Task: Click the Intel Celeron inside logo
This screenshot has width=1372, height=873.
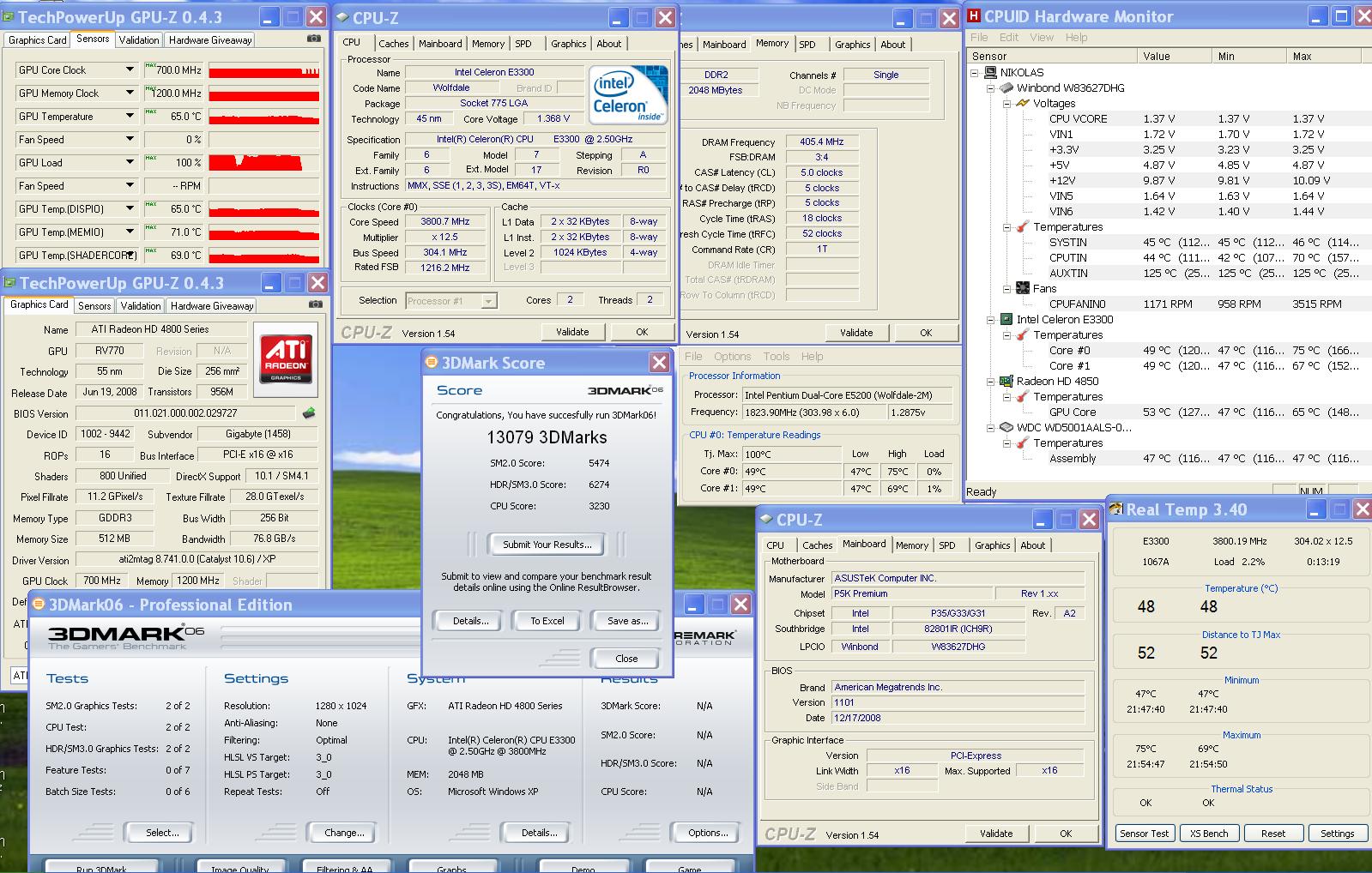Action: 629,95
